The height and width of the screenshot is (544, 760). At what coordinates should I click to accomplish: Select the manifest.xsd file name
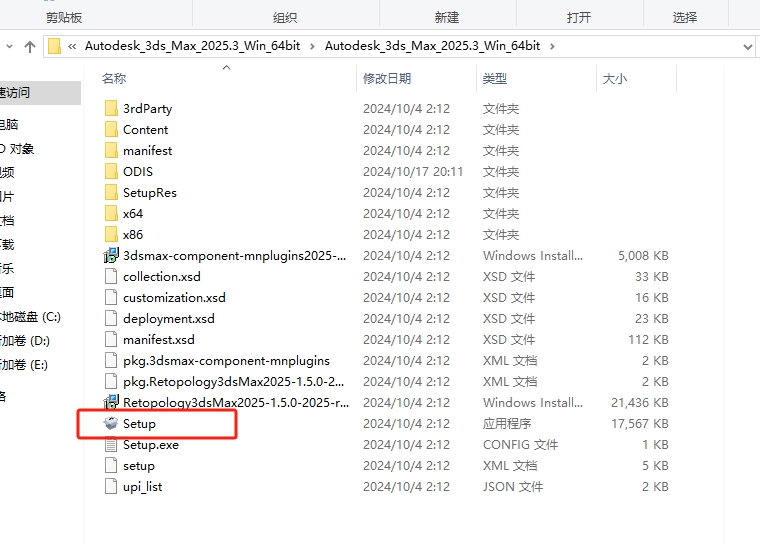point(159,340)
